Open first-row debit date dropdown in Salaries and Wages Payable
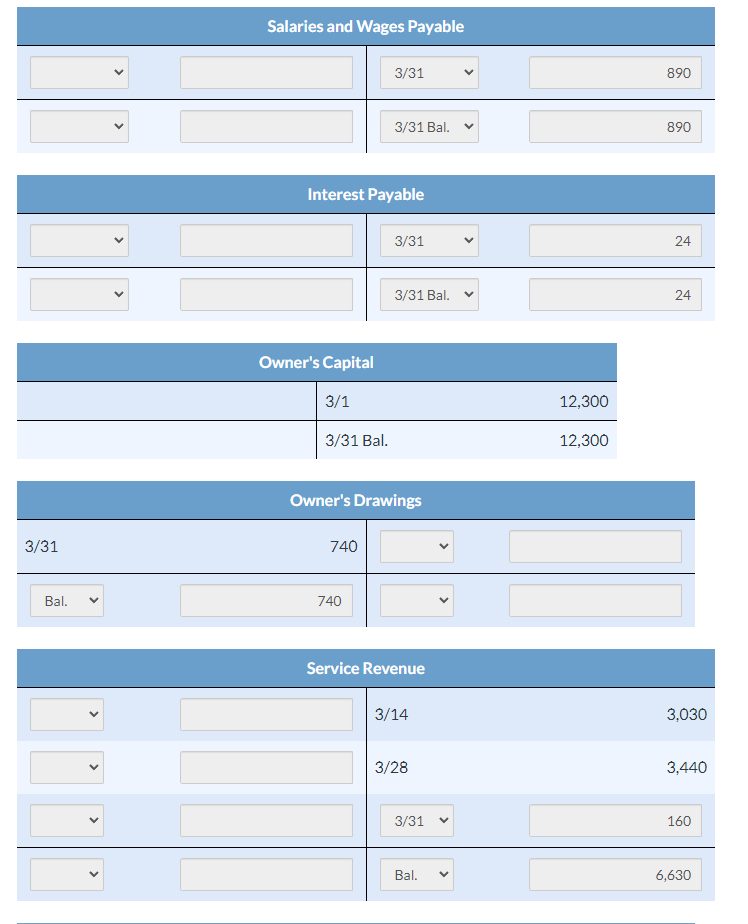This screenshot has width=748, height=924. 80,72
